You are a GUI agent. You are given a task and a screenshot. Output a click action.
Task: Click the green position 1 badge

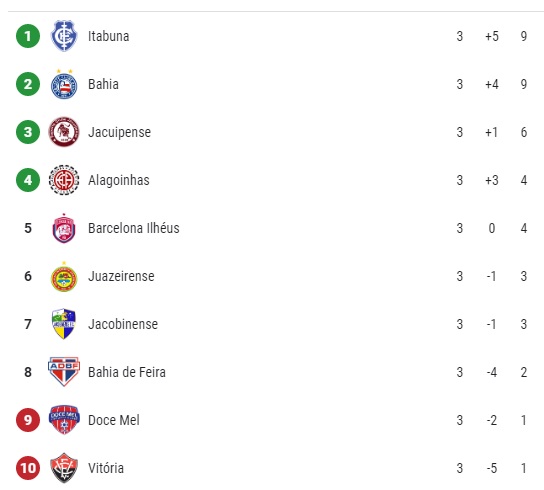point(28,36)
